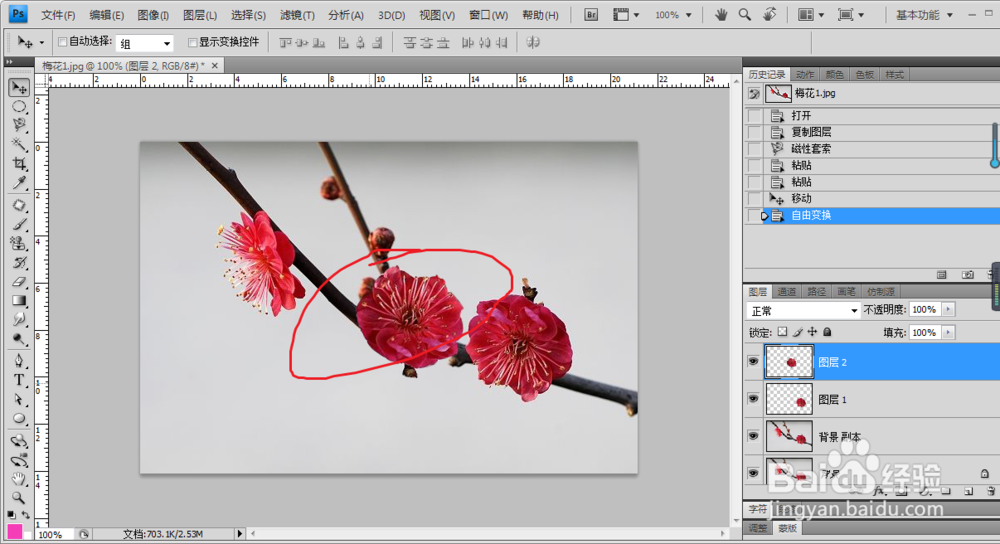Open the 图层(L) menu
The width and height of the screenshot is (1000, 544).
click(x=200, y=15)
